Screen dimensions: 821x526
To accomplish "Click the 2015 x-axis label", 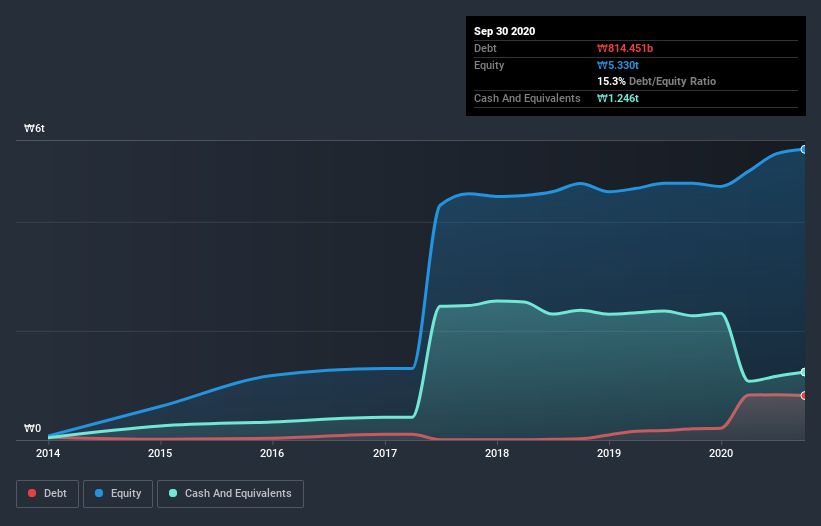I will [160, 453].
